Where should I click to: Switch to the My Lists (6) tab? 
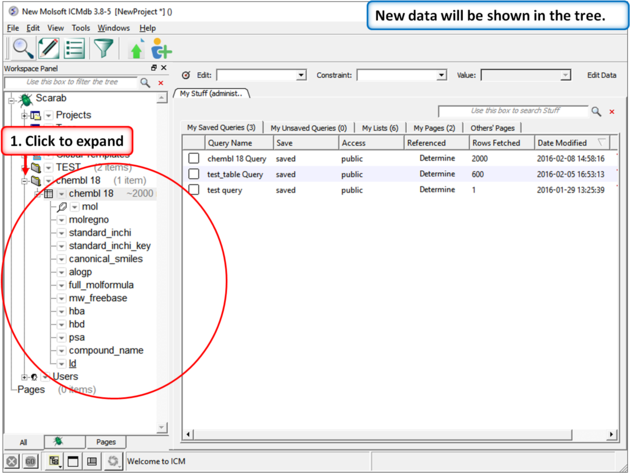(x=380, y=128)
